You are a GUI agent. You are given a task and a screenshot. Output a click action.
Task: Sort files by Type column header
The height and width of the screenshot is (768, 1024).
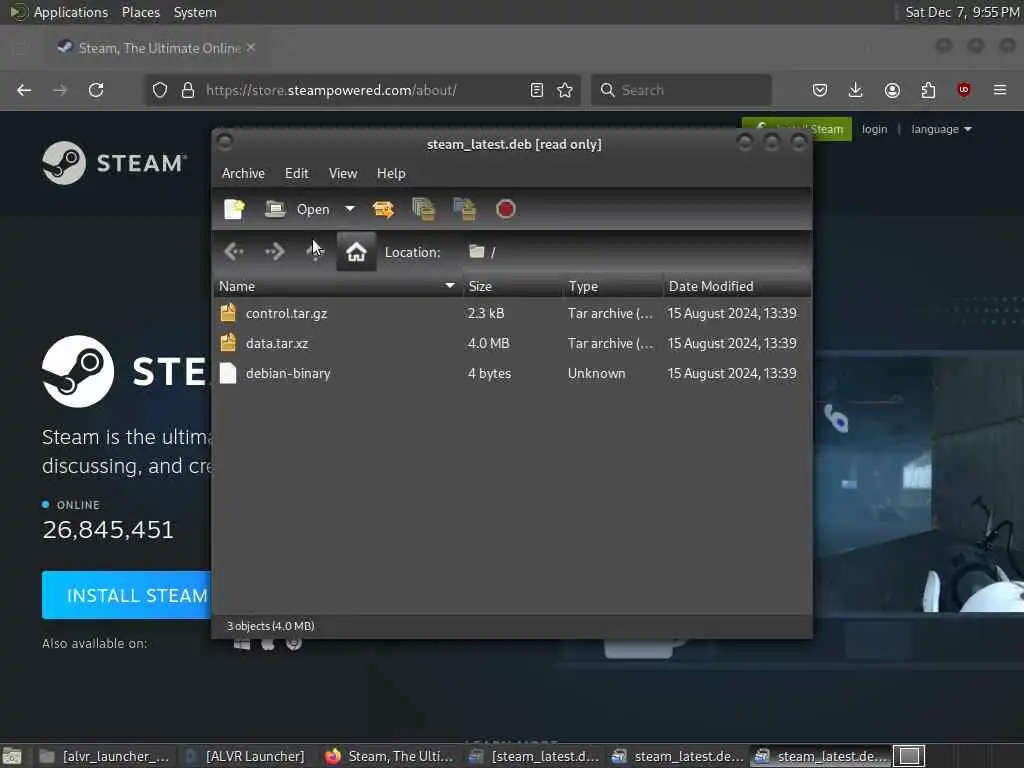[613, 286]
